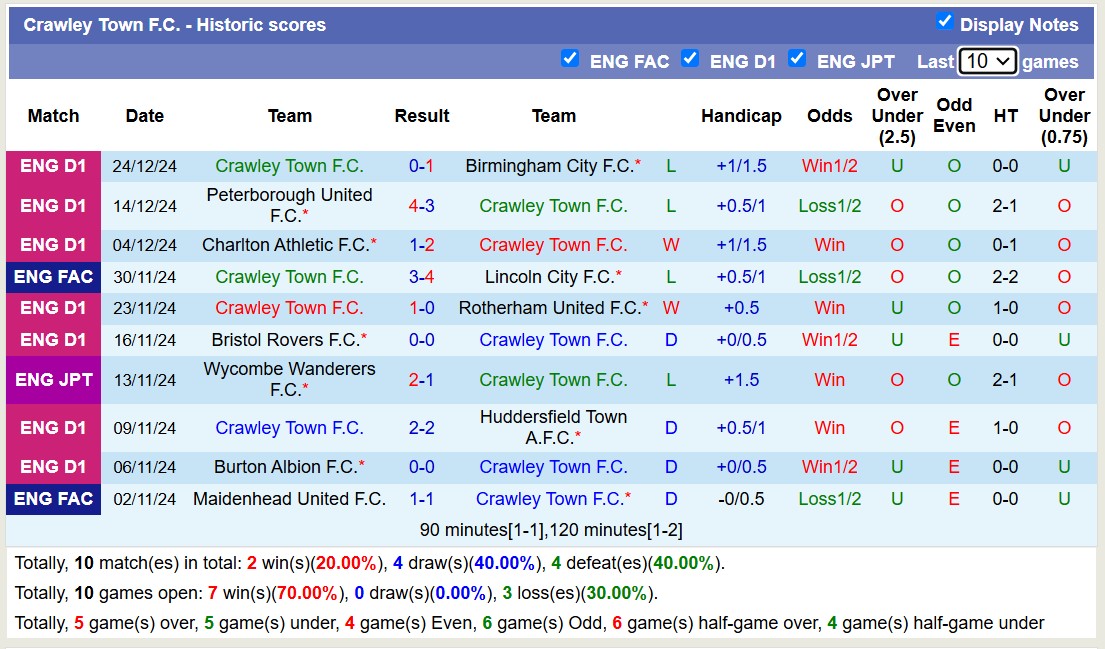Viewport: 1105px width, 649px height.
Task: Uncheck the ENG FAC filter
Action: (x=570, y=59)
